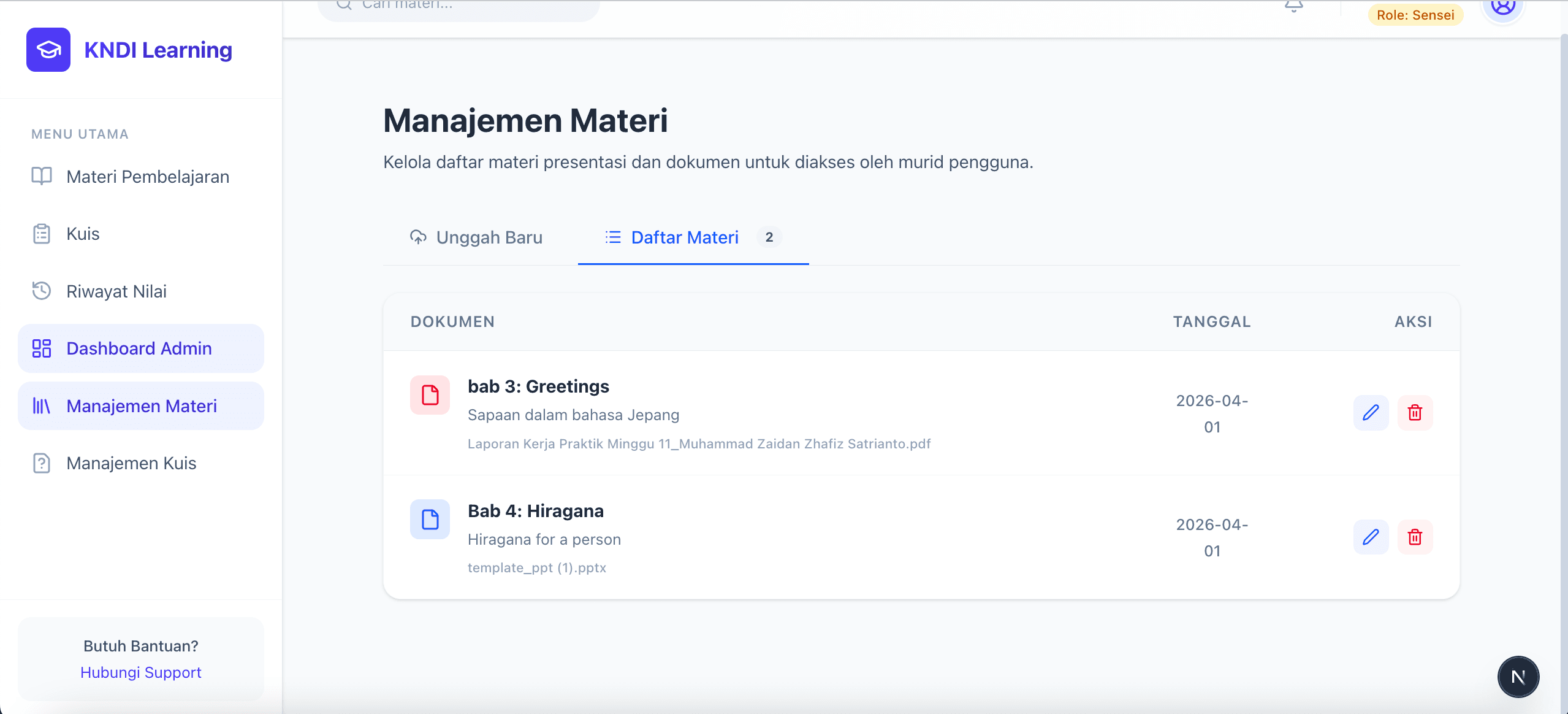
Task: Click the Manajemen Materi page heading
Action: [x=525, y=120]
